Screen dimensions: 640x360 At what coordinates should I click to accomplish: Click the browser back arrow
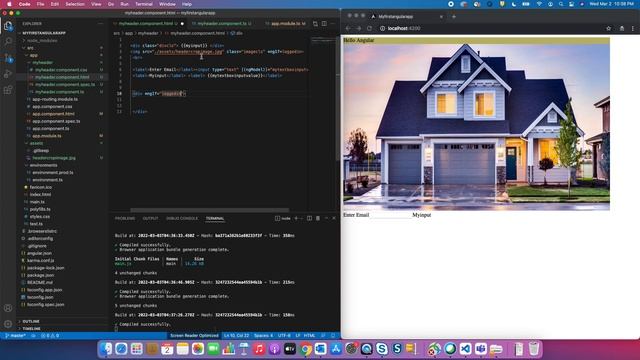point(348,29)
